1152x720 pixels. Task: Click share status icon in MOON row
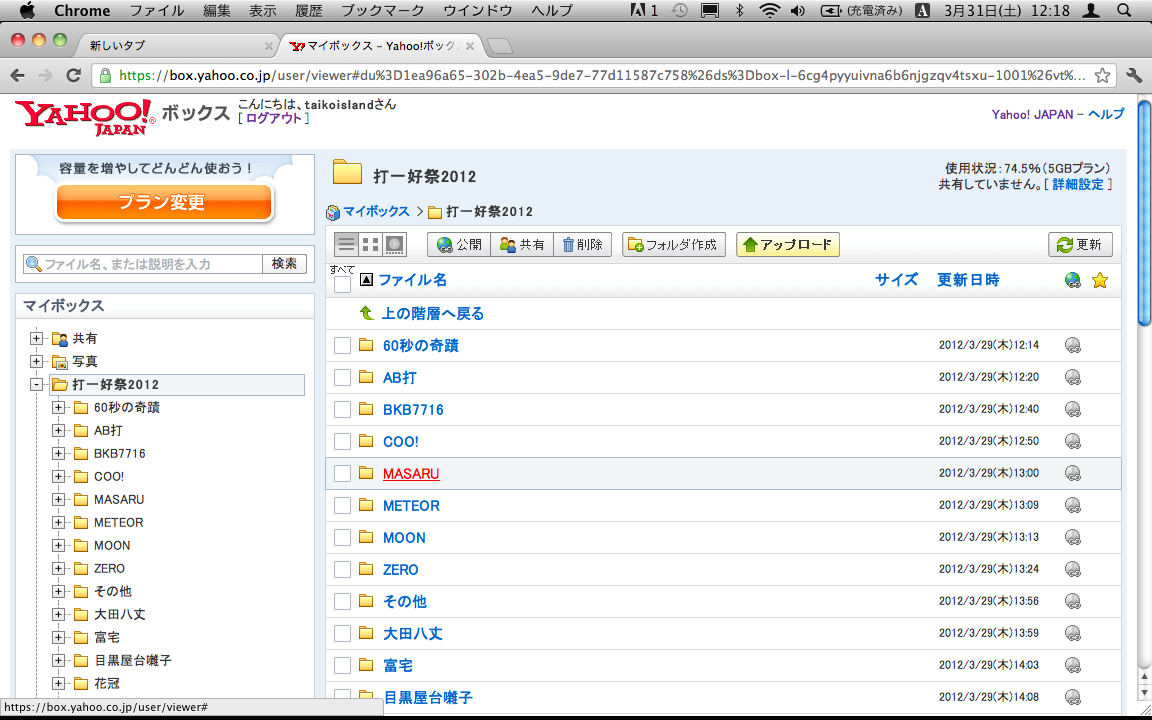click(x=1073, y=537)
